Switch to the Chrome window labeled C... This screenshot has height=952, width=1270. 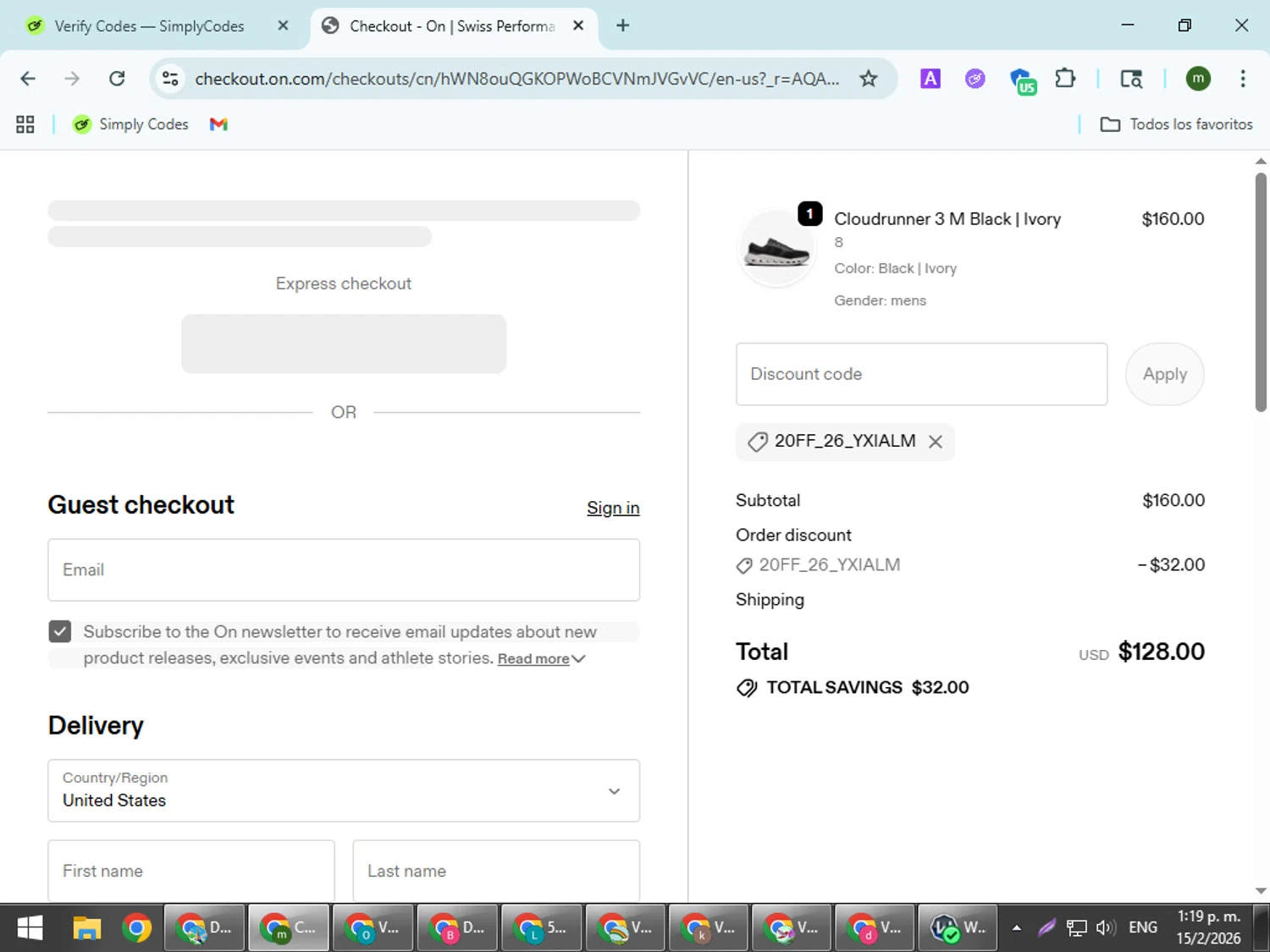289,928
